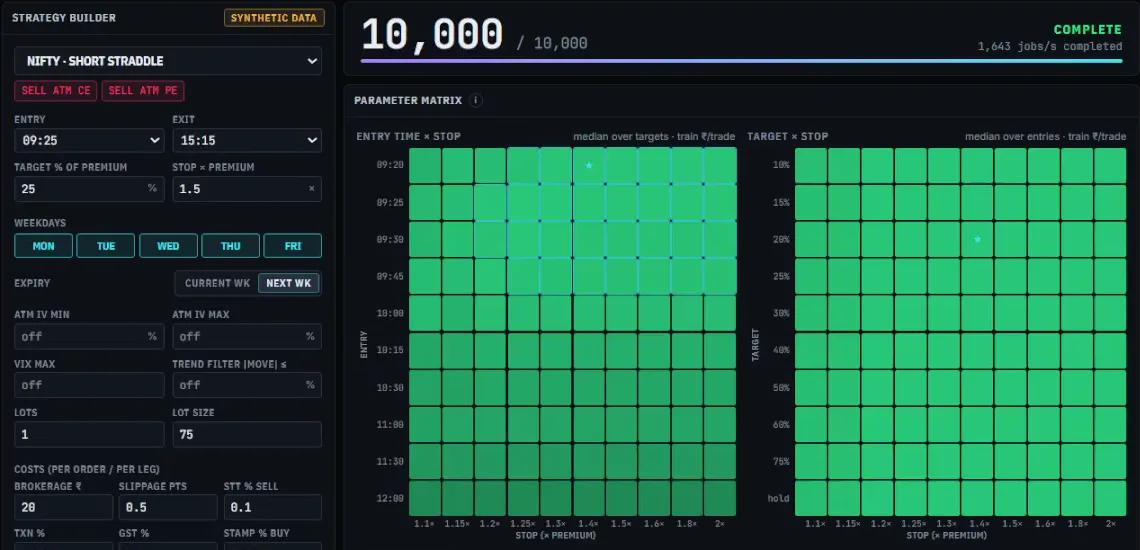Screen dimensions: 1140x550
Task: Click the PARAMETER MATRIX panel title
Action: (408, 100)
